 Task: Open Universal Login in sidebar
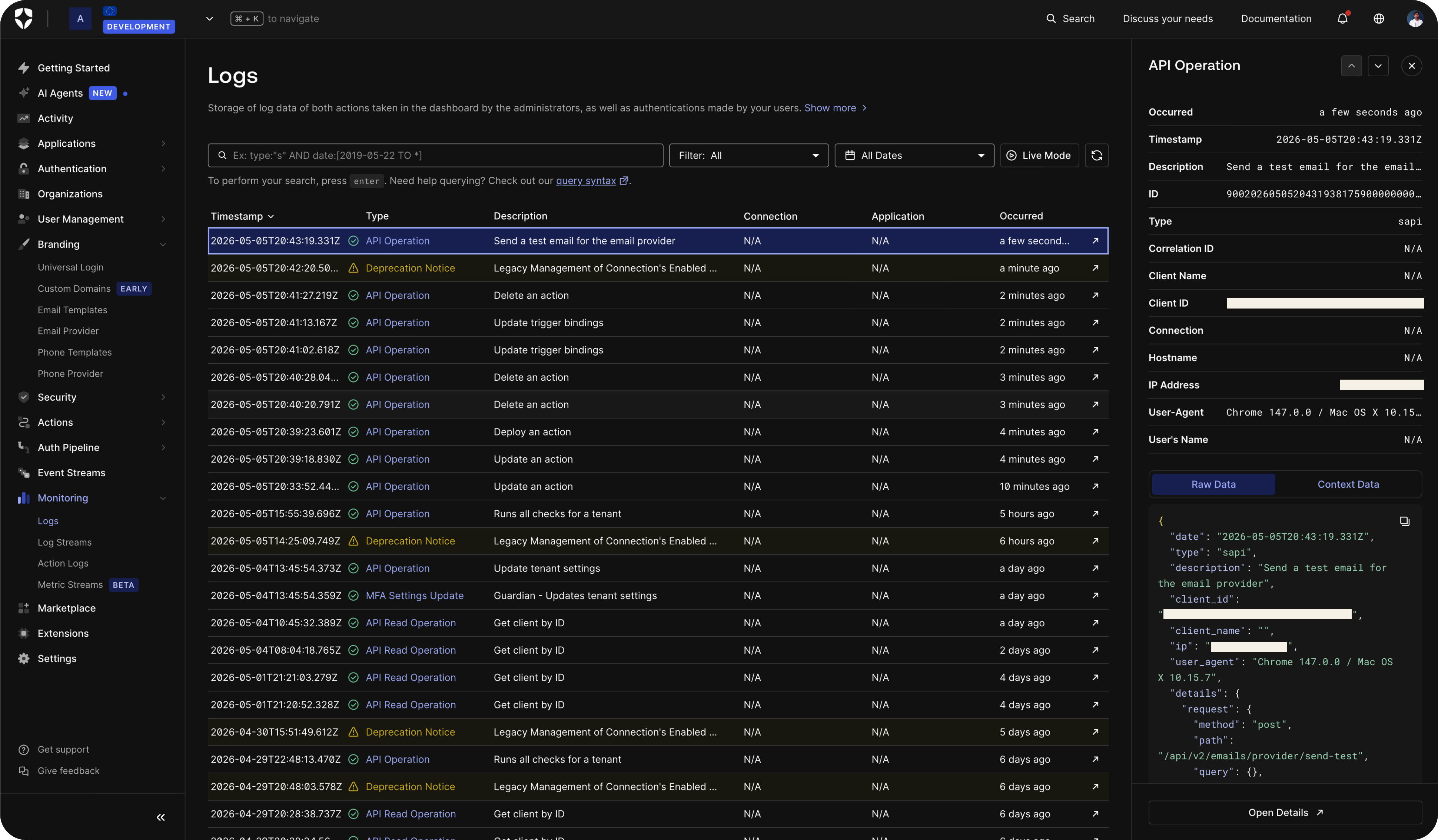coord(70,267)
